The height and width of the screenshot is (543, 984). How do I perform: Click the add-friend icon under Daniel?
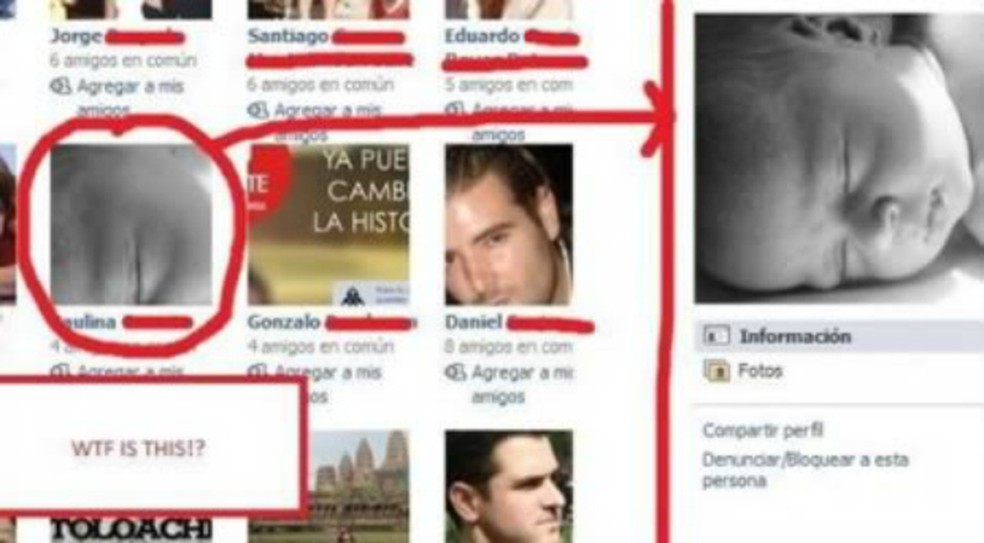pyautogui.click(x=455, y=372)
